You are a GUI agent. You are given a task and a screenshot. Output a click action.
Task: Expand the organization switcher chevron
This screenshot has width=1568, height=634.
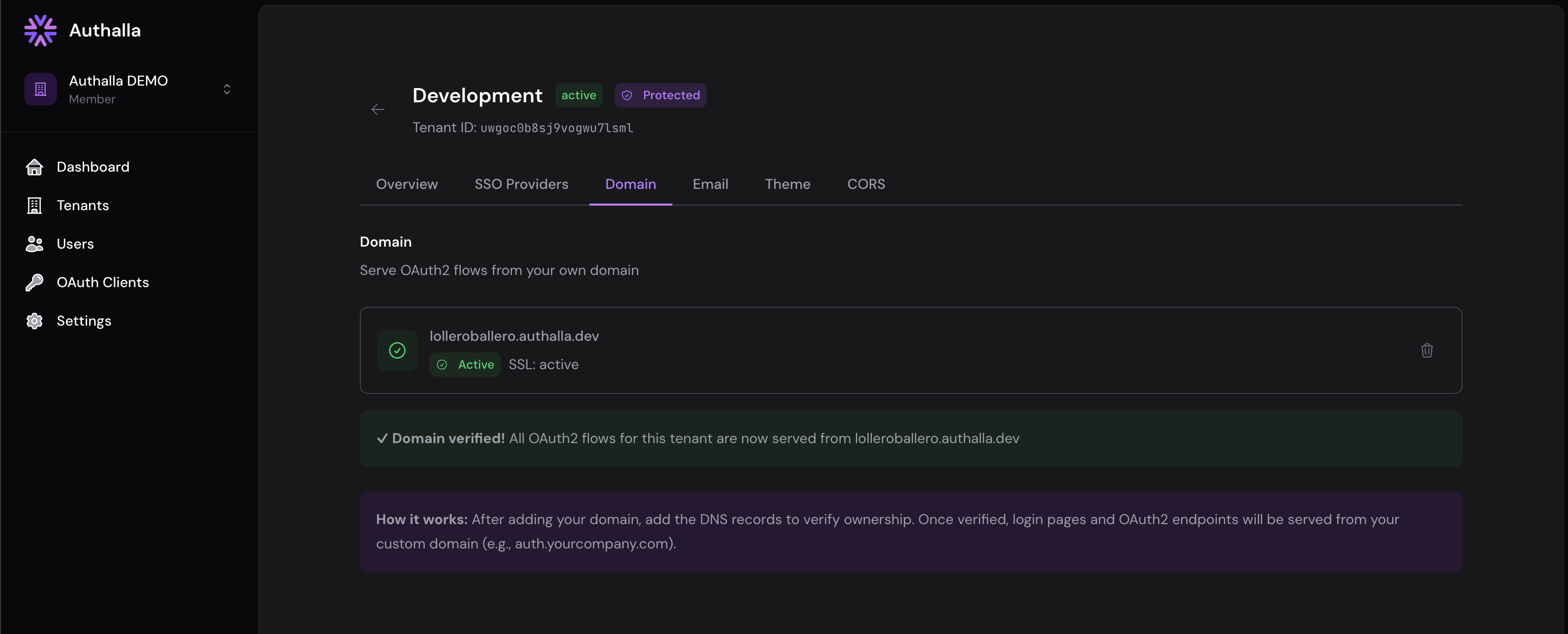[x=227, y=90]
